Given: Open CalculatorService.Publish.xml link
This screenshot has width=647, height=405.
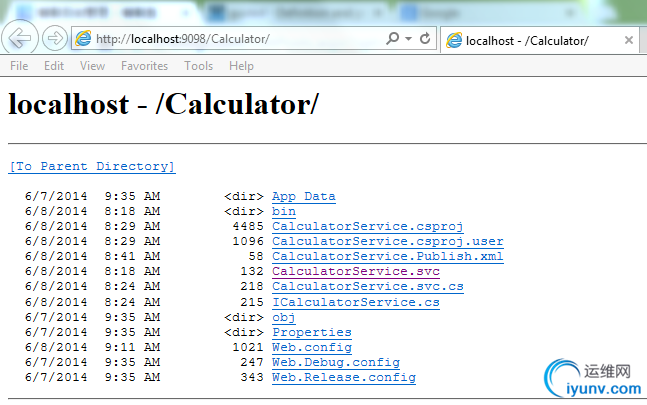Looking at the screenshot, I should (x=388, y=256).
